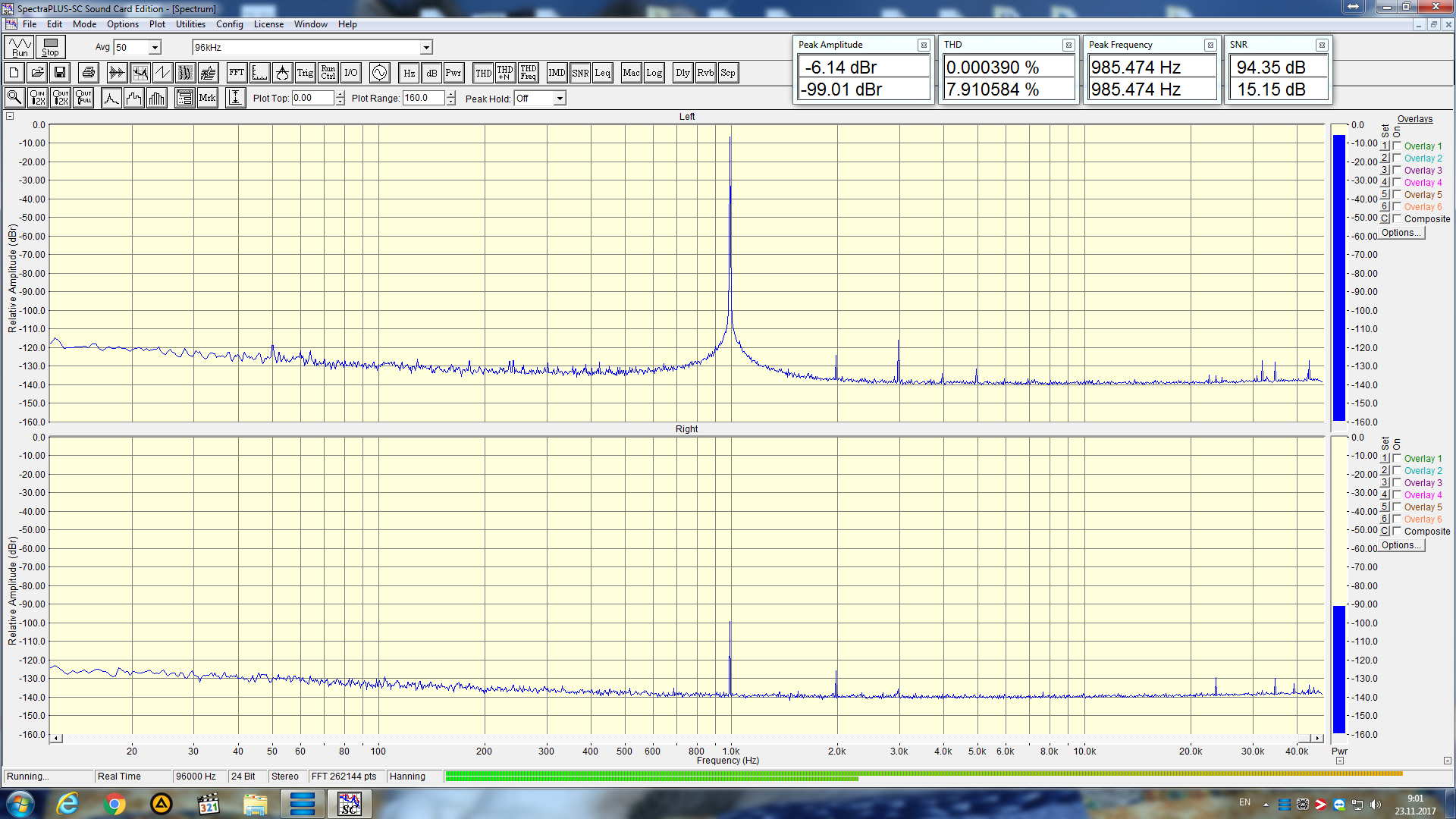This screenshot has height=819, width=1456.
Task: Click the SNR utility button
Action: [x=580, y=73]
